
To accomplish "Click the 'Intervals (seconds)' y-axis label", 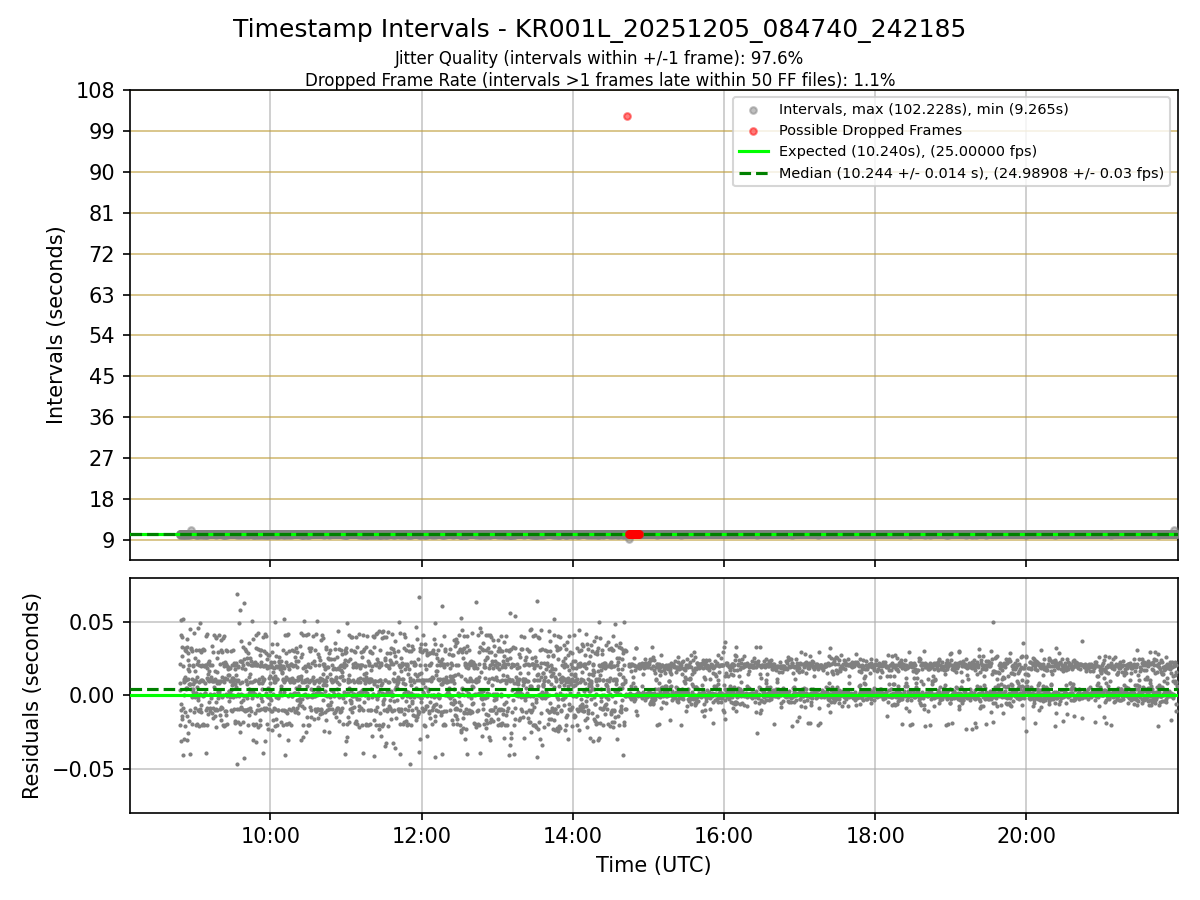I will (56, 325).
